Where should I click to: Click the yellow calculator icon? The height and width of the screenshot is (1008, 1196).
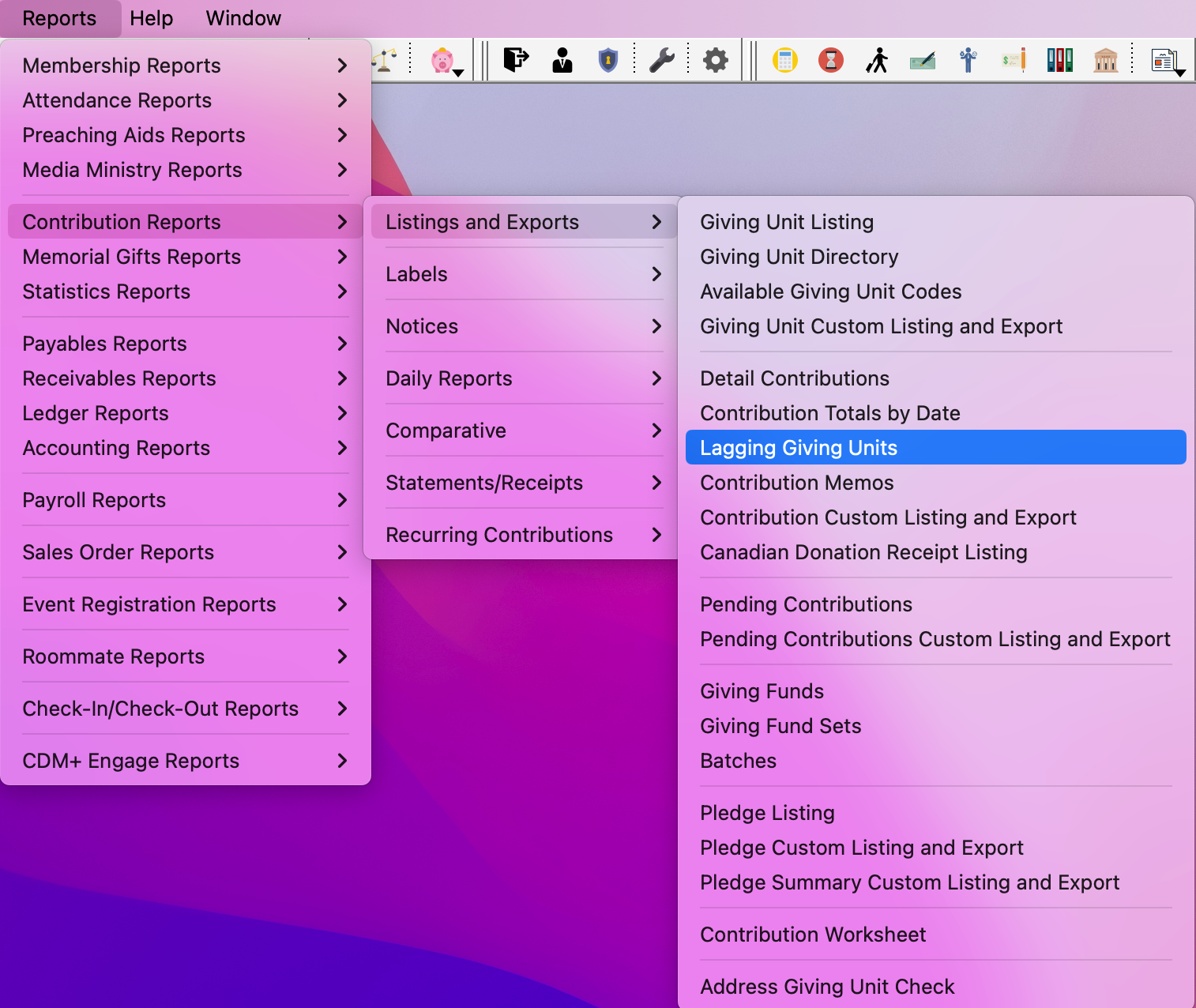tap(784, 60)
